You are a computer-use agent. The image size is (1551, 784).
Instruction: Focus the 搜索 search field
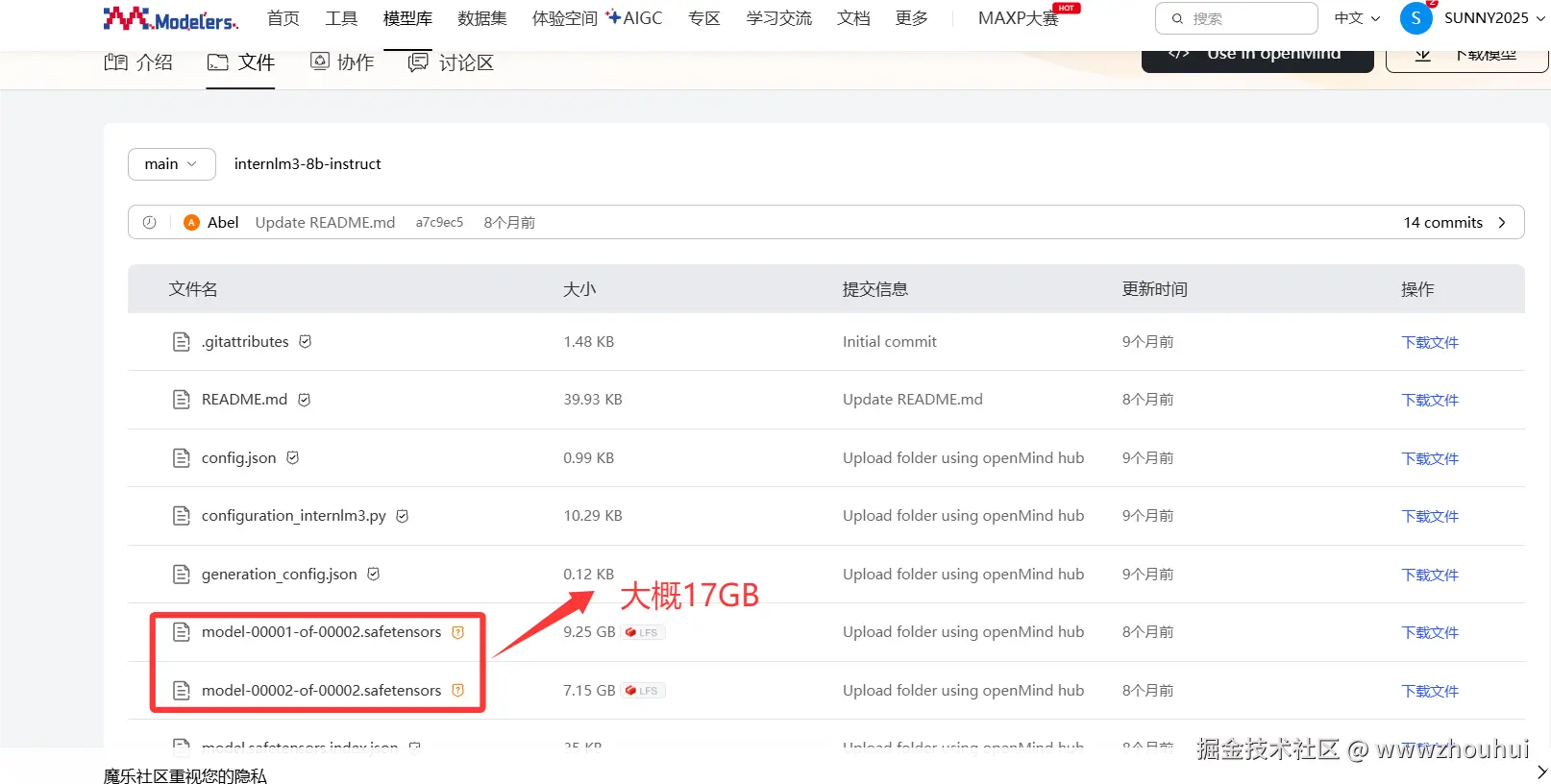pyautogui.click(x=1237, y=18)
